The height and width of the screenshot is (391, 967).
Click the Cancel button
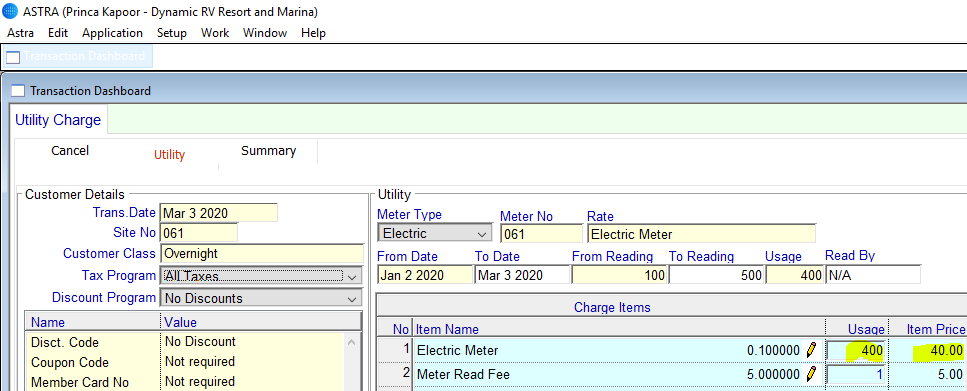tap(70, 150)
